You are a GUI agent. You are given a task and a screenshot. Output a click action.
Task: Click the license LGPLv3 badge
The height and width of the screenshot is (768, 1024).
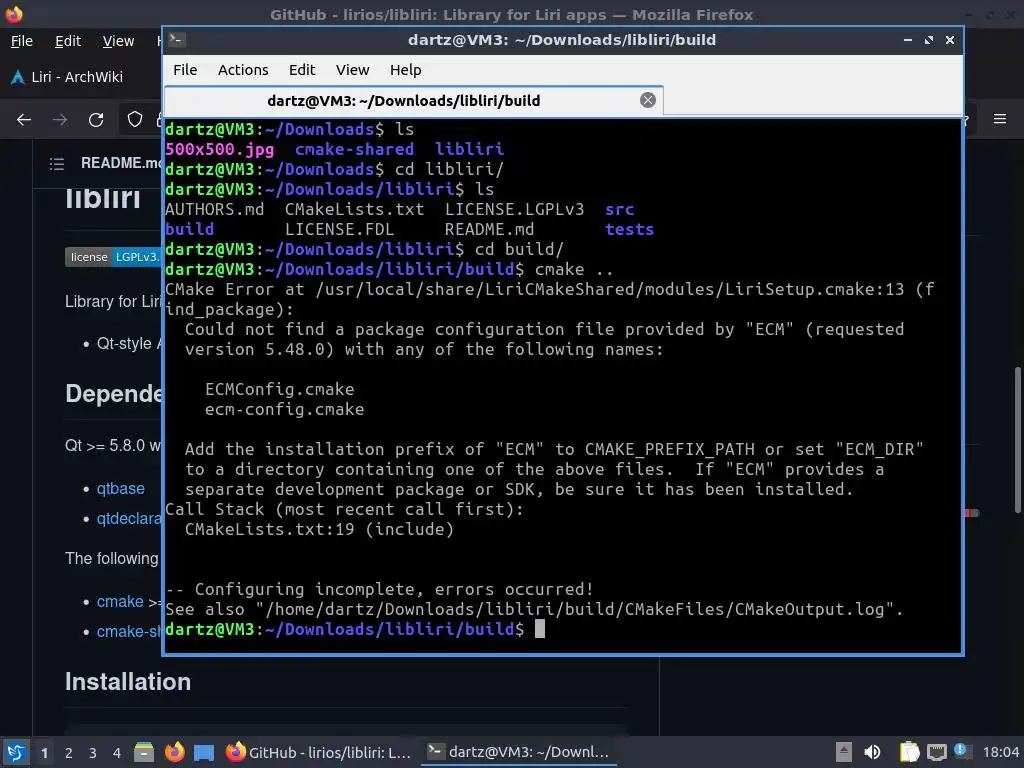[113, 257]
